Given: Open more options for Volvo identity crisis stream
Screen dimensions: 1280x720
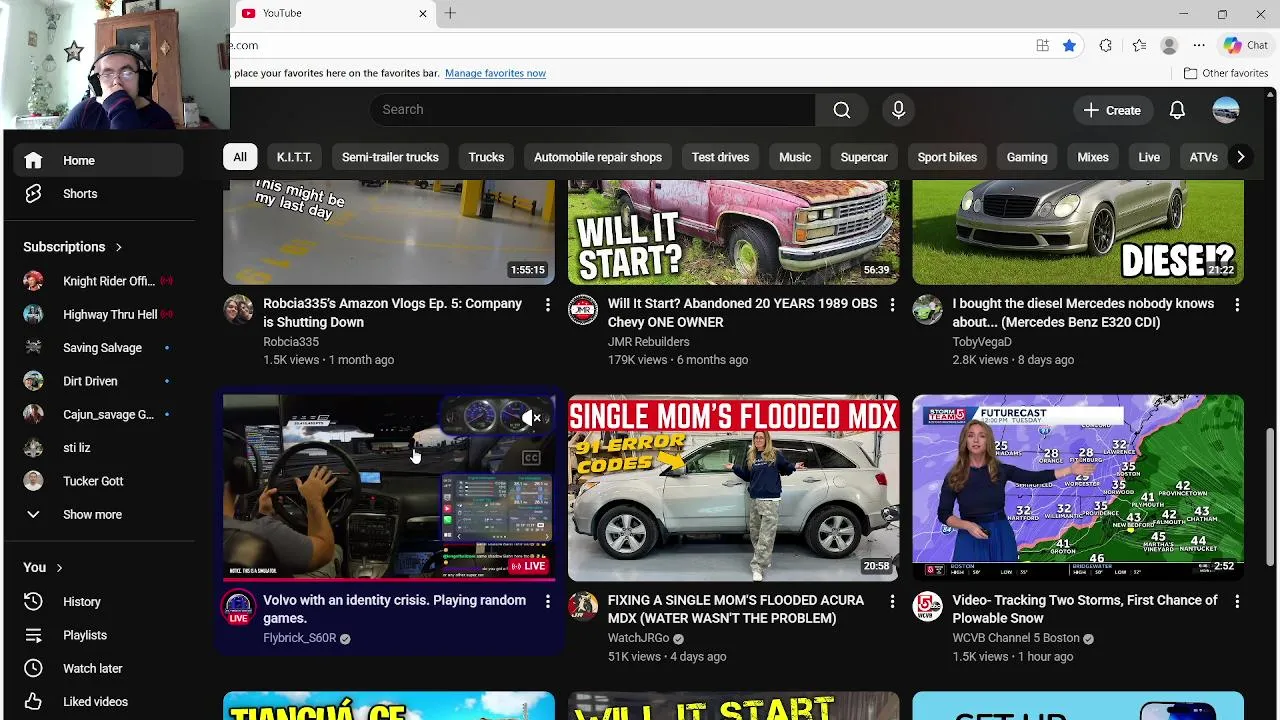Looking at the screenshot, I should click(x=547, y=602).
